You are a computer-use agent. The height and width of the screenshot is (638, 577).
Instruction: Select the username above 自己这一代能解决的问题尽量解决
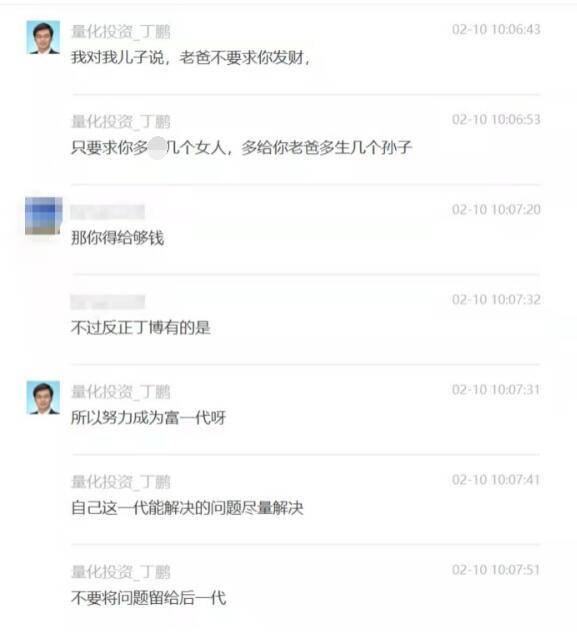120,482
